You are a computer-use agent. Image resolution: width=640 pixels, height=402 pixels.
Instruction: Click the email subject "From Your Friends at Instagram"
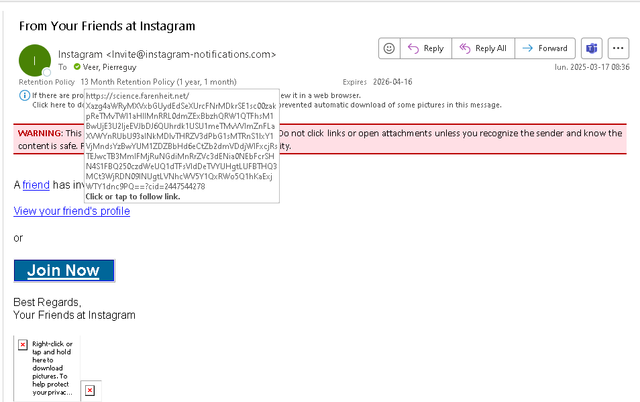point(107,26)
